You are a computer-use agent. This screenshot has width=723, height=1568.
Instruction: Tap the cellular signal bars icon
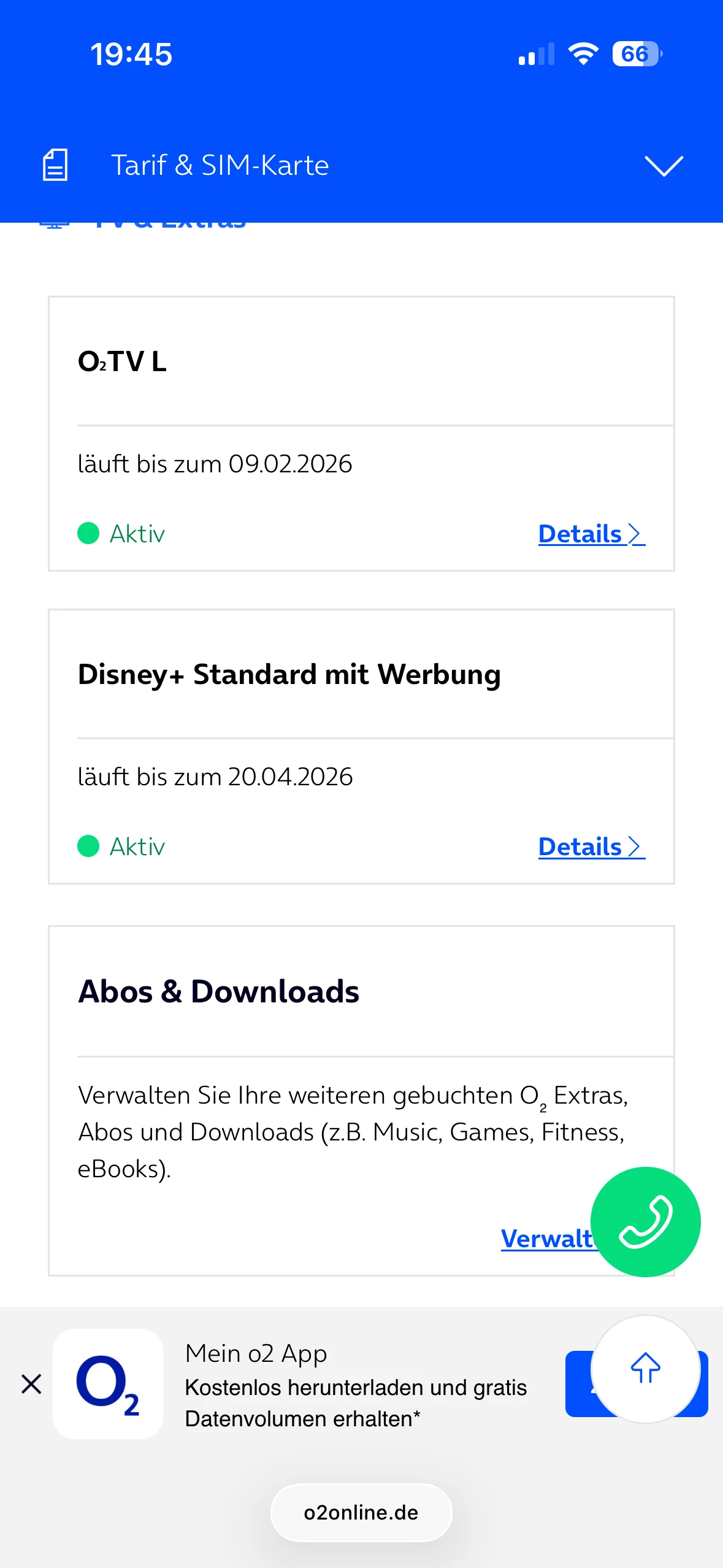pos(536,54)
